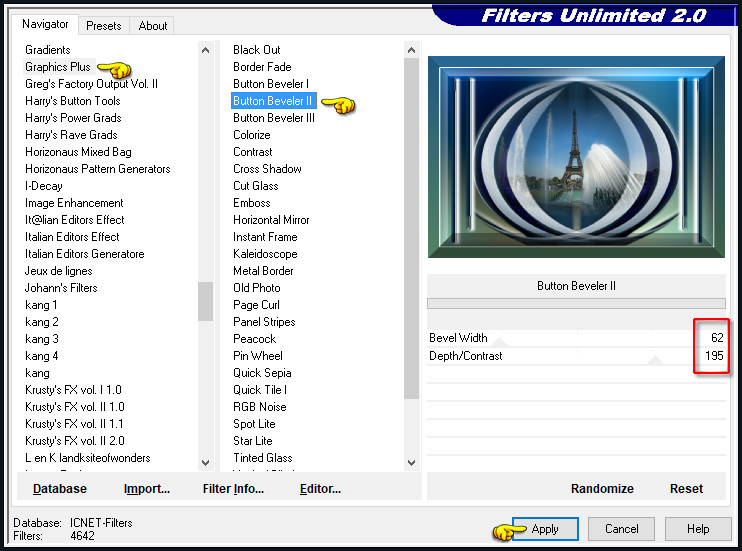Choose Harry's Power Grads category
742x551 pixels.
[73, 118]
